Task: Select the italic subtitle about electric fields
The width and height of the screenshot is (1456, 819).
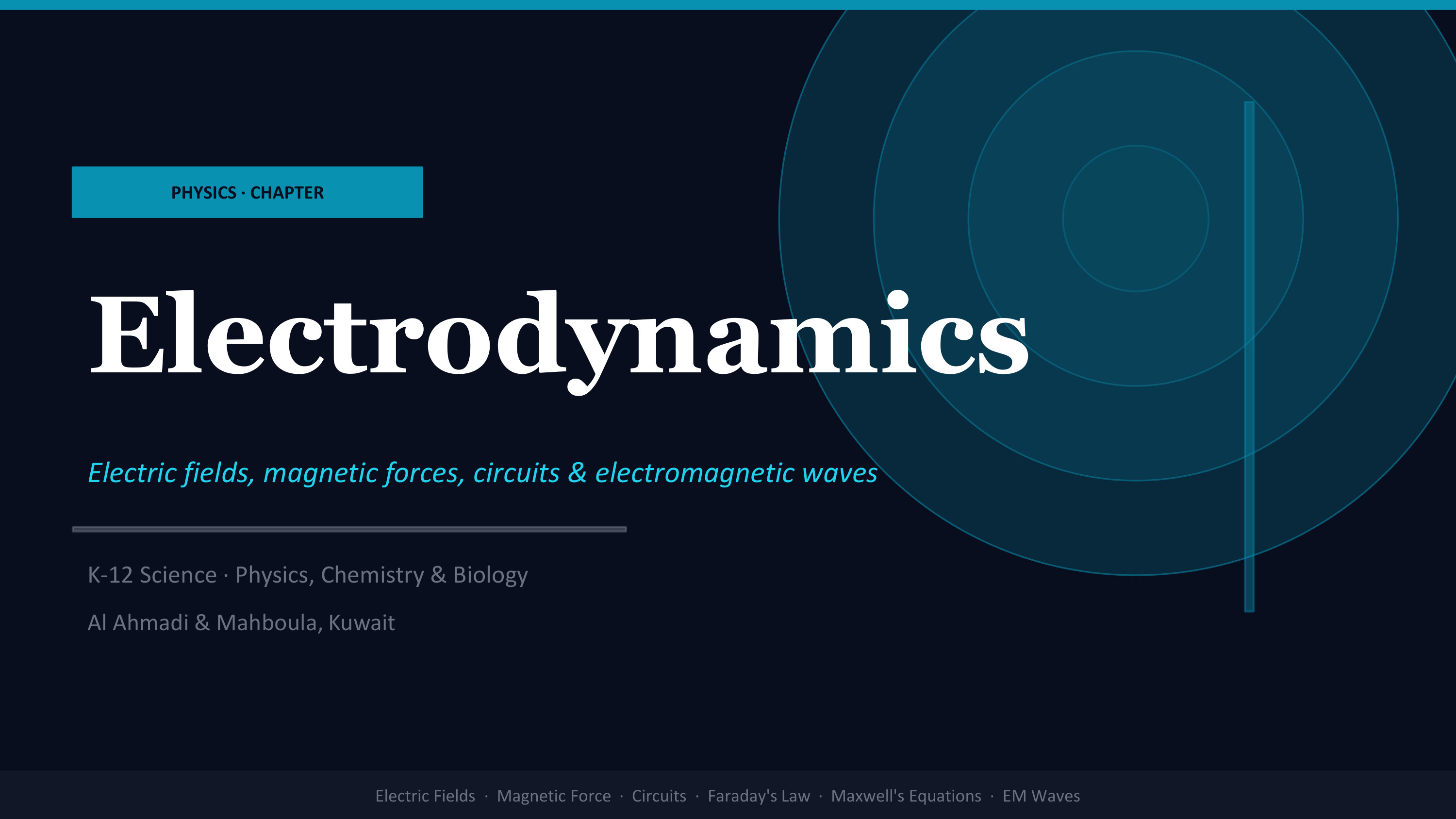Action: (x=482, y=472)
